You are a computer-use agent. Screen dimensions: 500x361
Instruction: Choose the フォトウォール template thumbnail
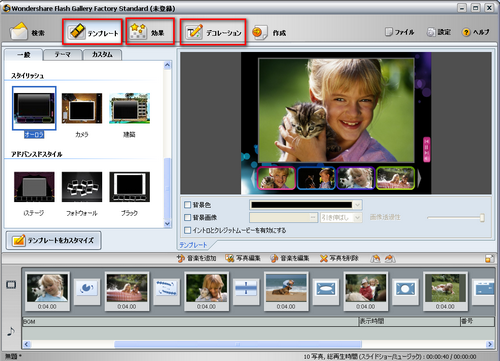click(x=82, y=187)
